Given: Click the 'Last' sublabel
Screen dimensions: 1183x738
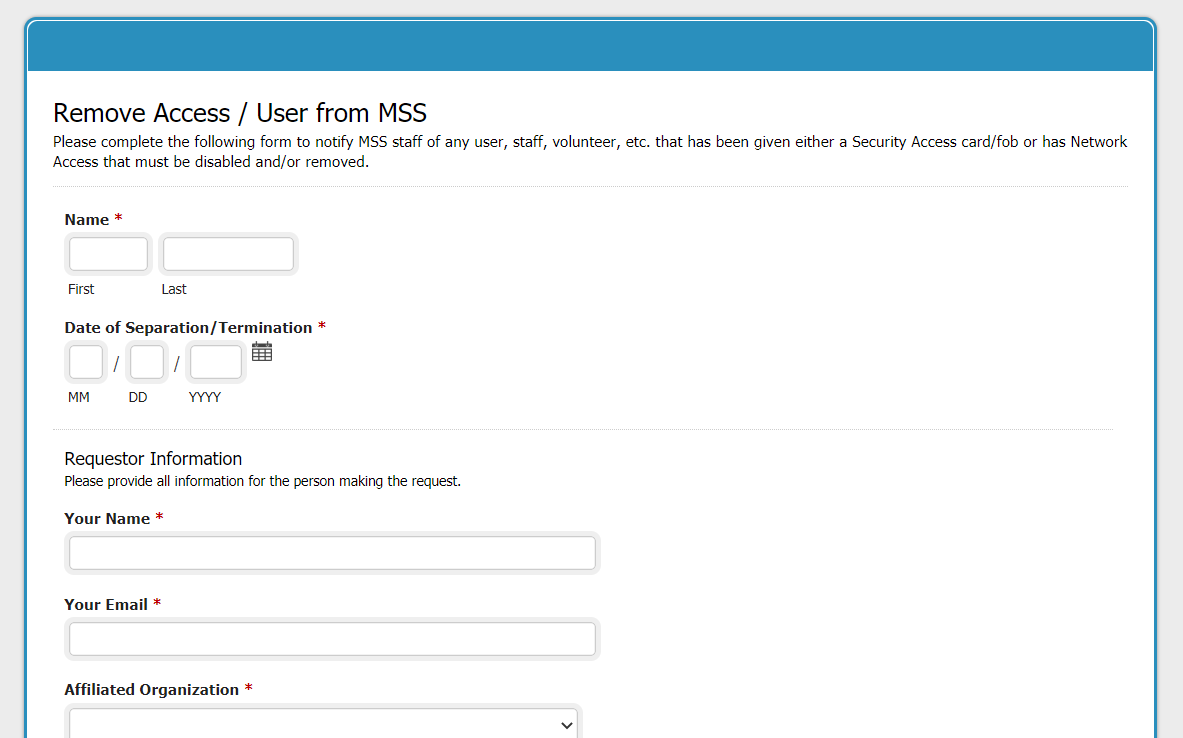Looking at the screenshot, I should click(174, 289).
